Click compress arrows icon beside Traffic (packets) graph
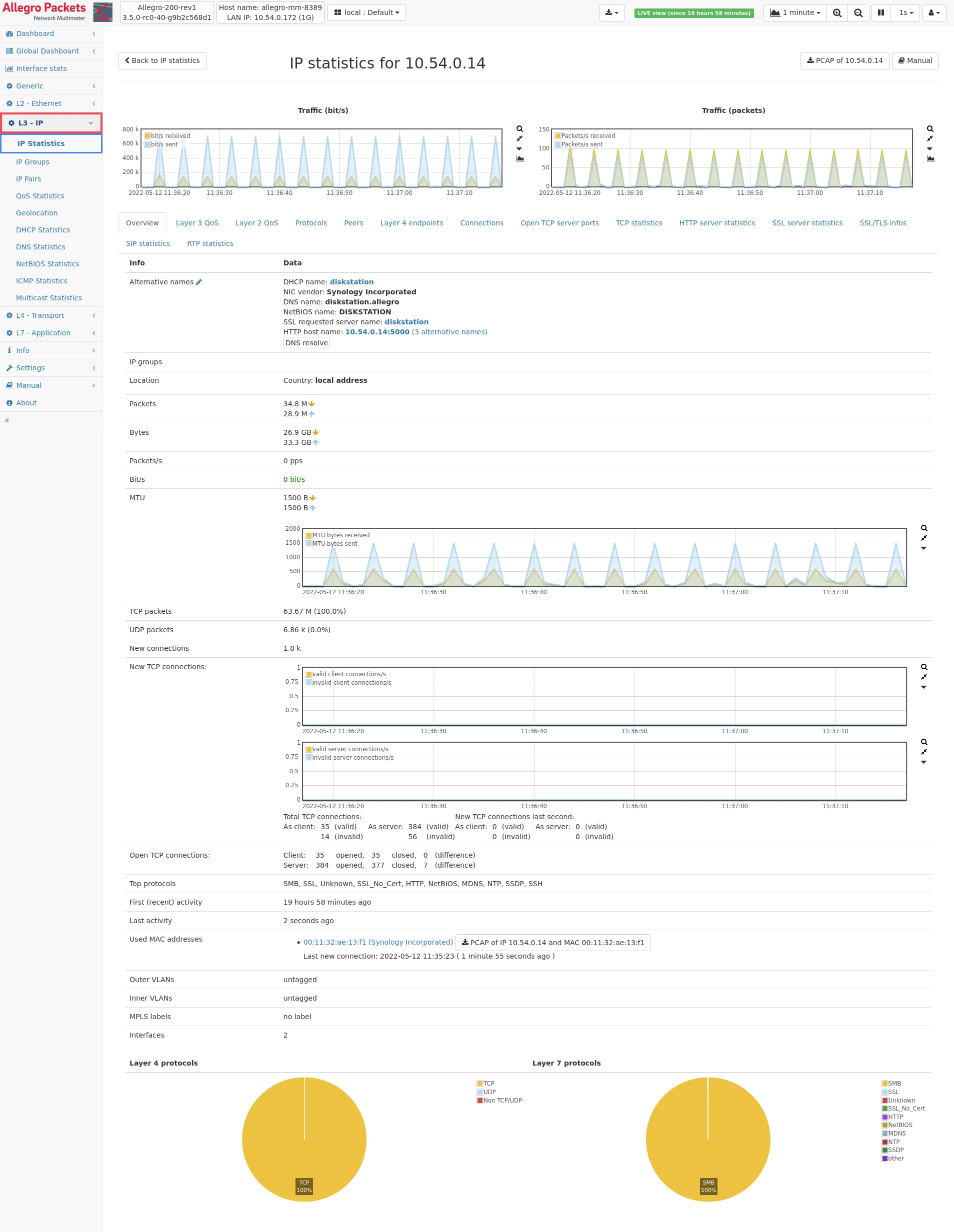Image resolution: width=954 pixels, height=1232 pixels. [x=929, y=139]
